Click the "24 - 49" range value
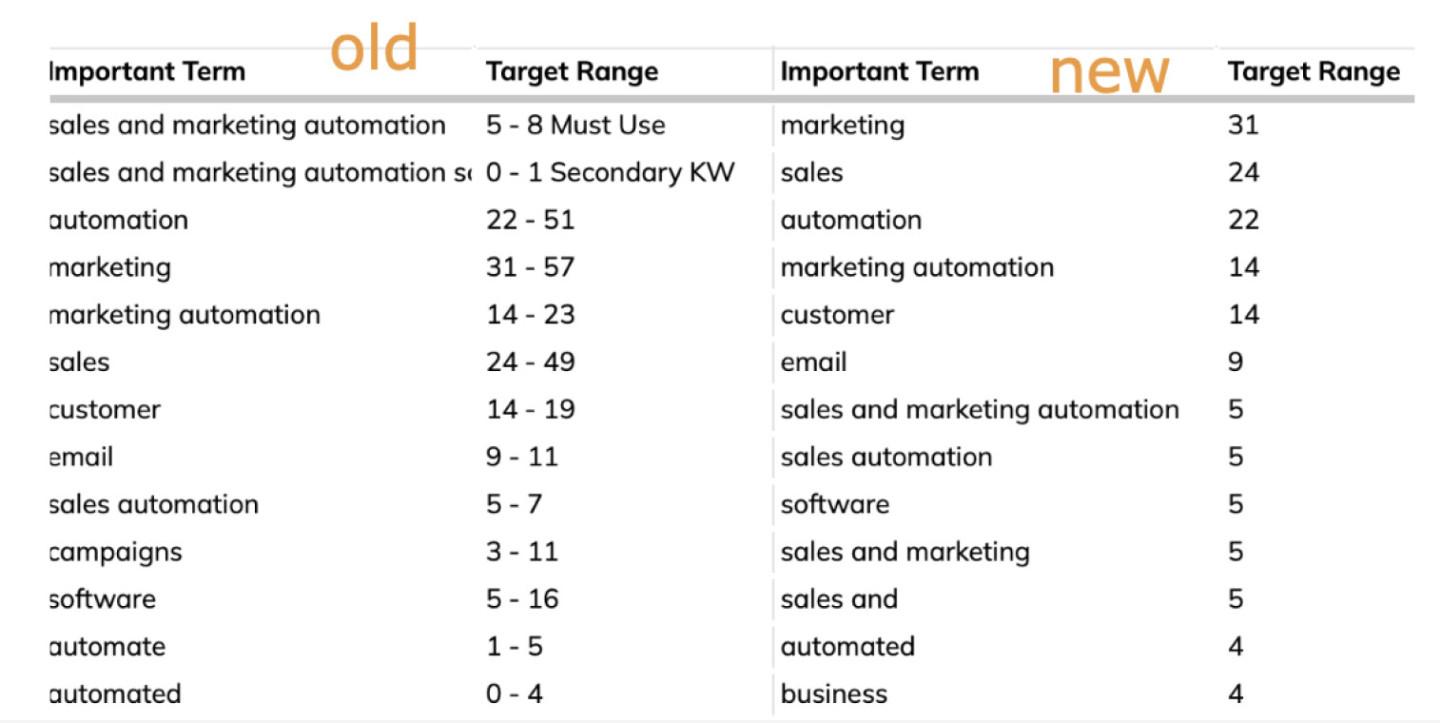The height and width of the screenshot is (723, 1440). 530,362
